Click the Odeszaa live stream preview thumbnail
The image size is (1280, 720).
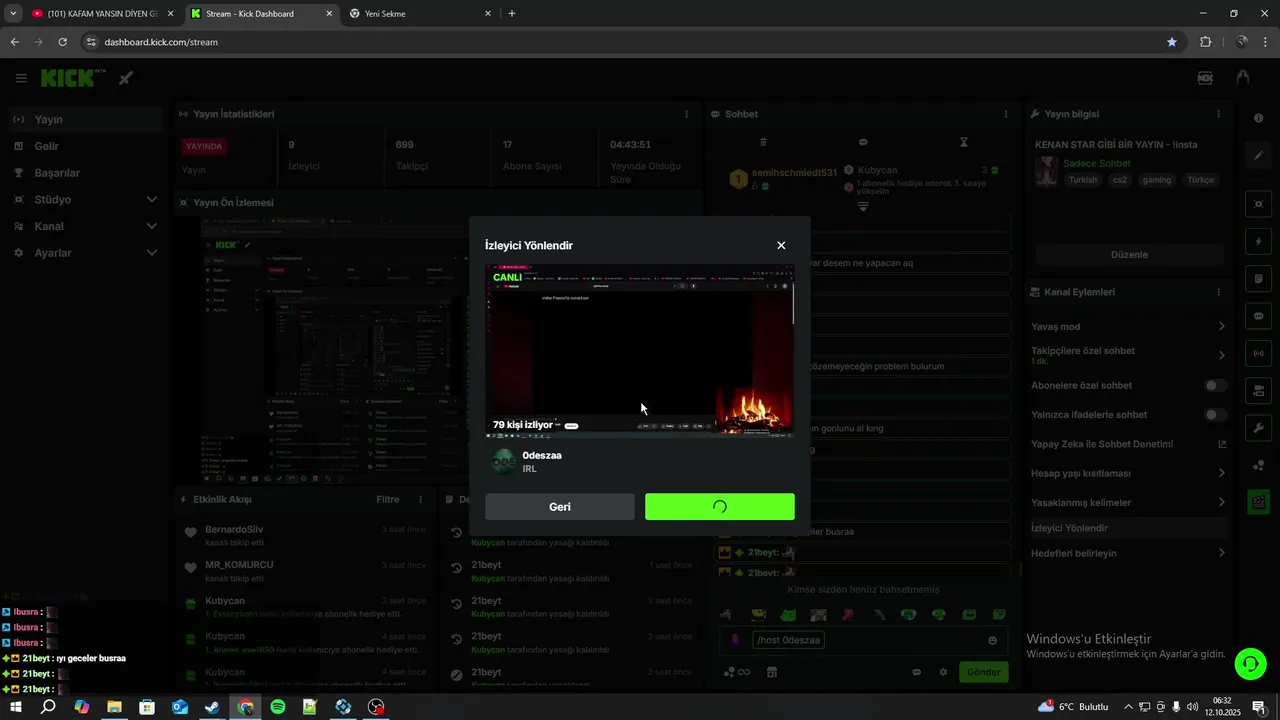640,351
